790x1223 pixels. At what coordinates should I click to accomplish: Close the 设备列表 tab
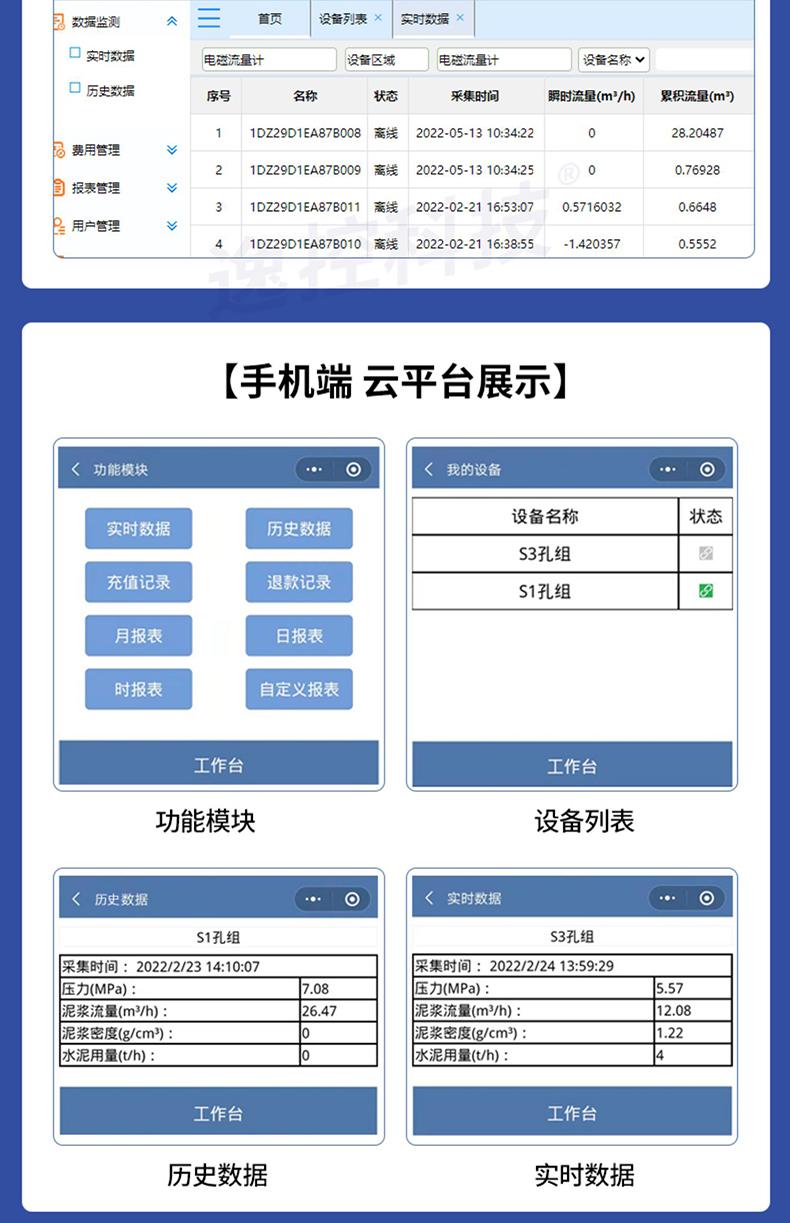pos(378,18)
